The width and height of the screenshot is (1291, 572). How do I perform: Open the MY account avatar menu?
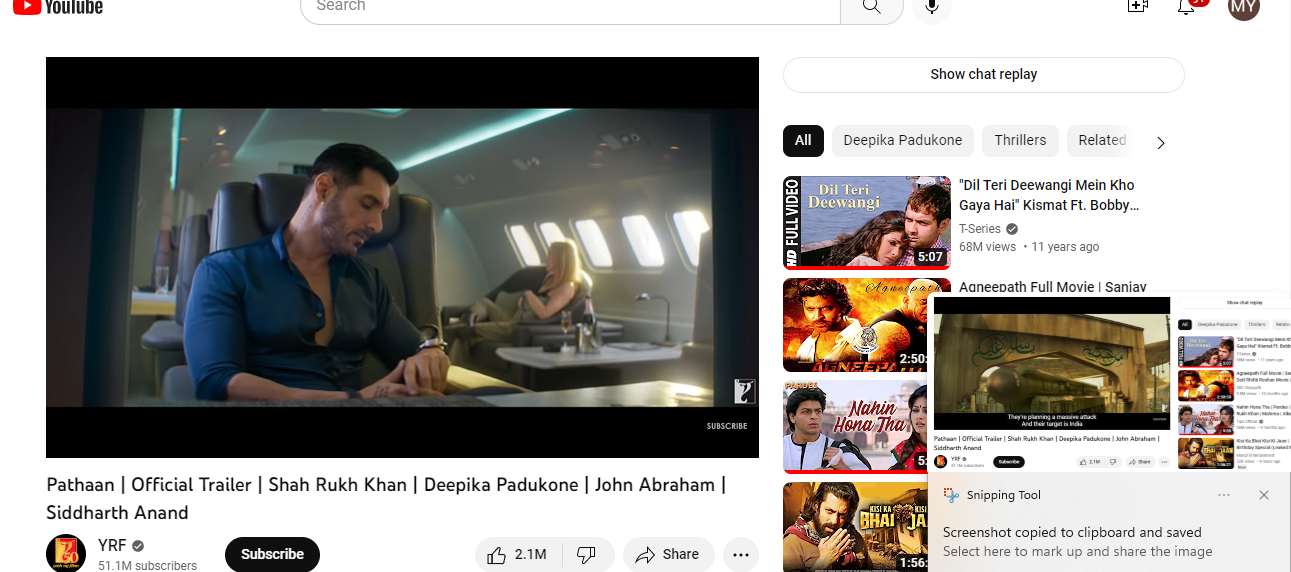click(1244, 7)
